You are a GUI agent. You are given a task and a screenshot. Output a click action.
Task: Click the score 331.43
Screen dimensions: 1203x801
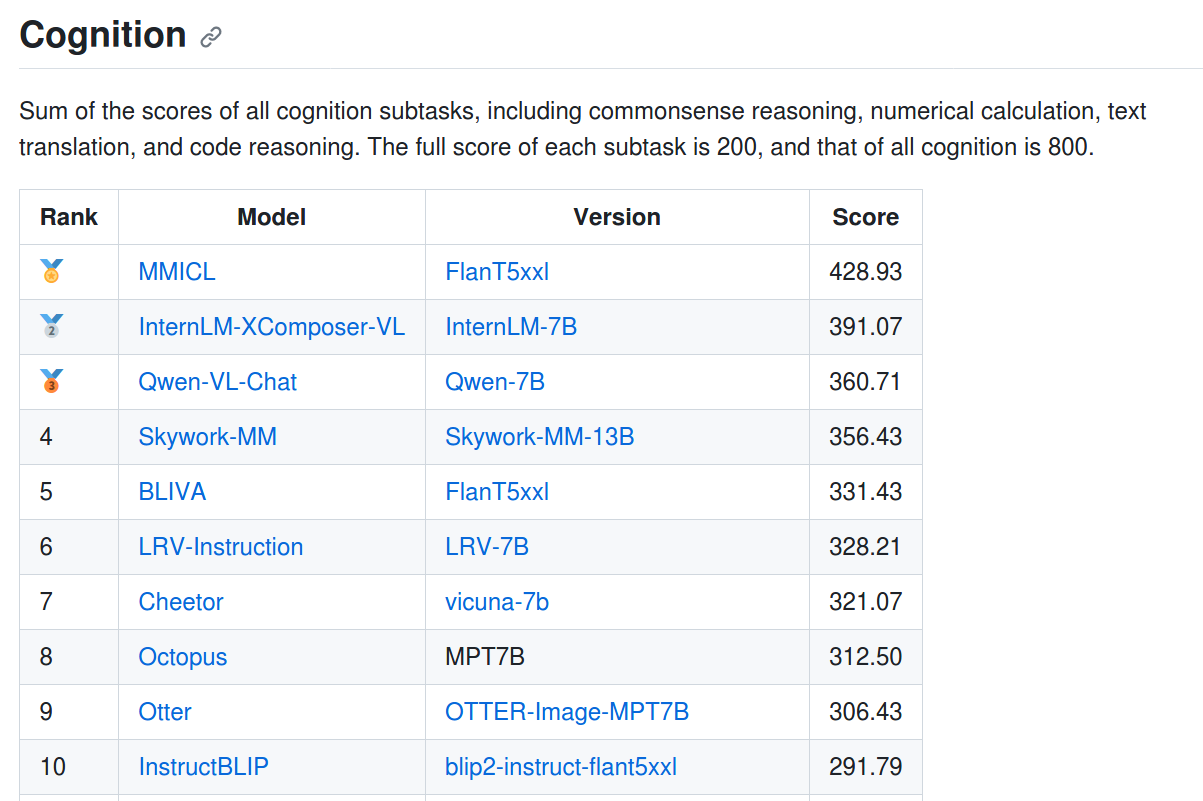tap(866, 492)
